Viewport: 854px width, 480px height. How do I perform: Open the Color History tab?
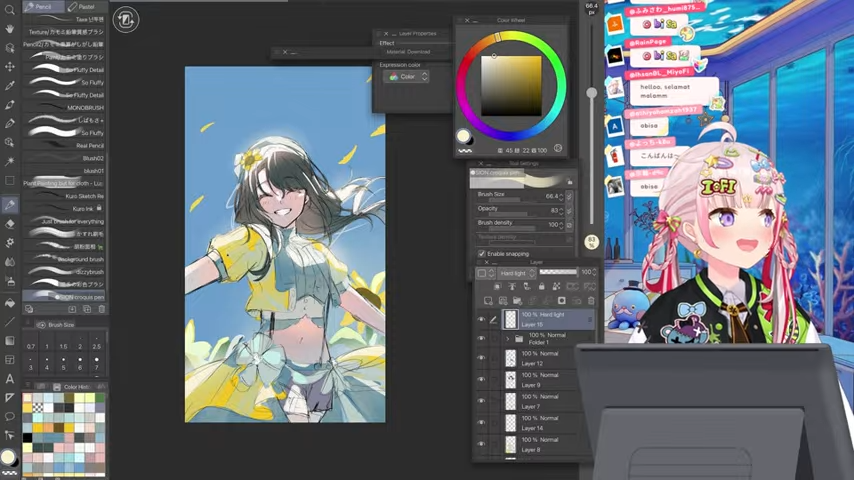point(73,387)
